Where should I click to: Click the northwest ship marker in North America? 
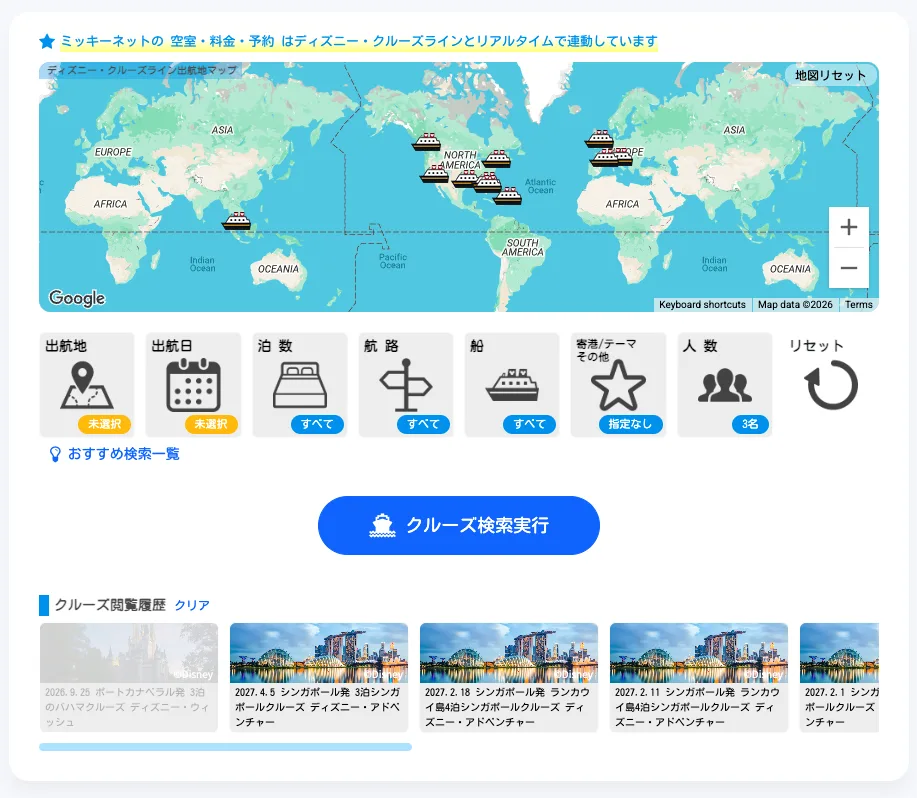tap(426, 142)
